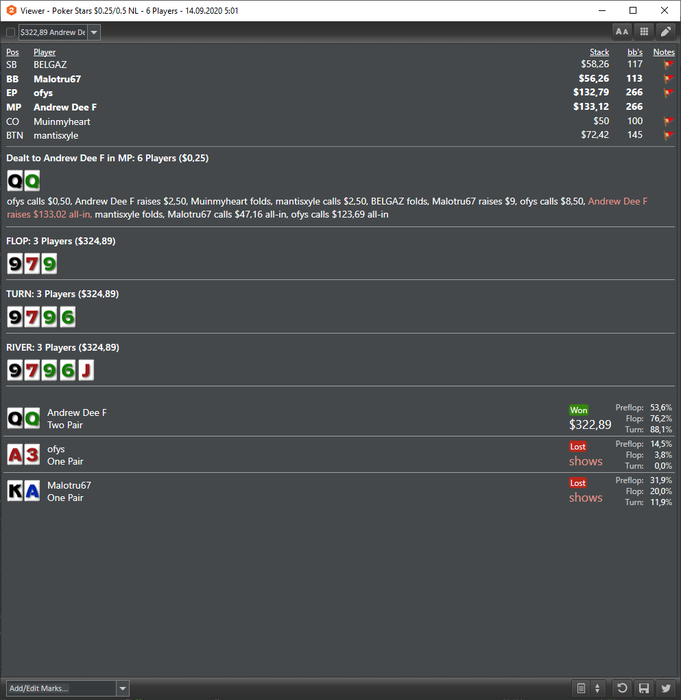Click the Notes column header

[664, 52]
